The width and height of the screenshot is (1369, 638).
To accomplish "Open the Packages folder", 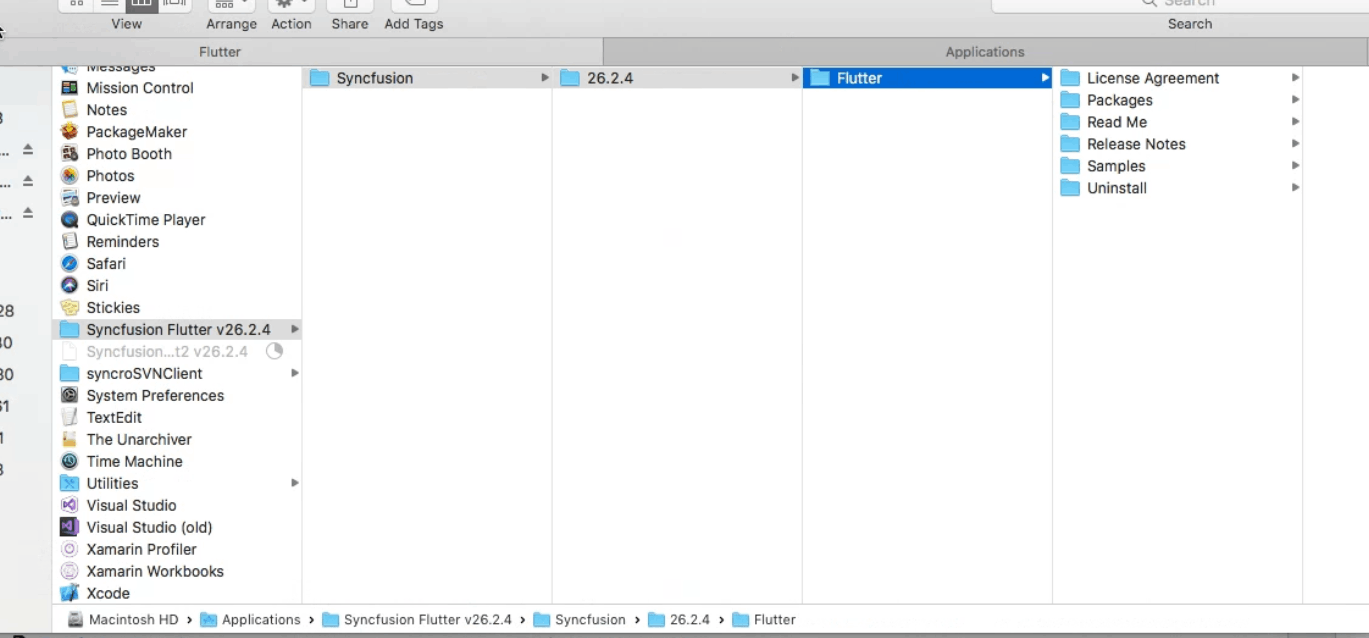I will click(1178, 100).
